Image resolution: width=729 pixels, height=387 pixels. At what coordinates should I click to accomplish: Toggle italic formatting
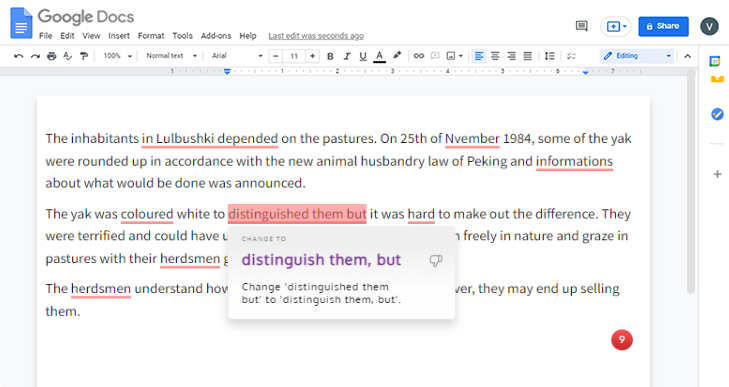(x=347, y=56)
